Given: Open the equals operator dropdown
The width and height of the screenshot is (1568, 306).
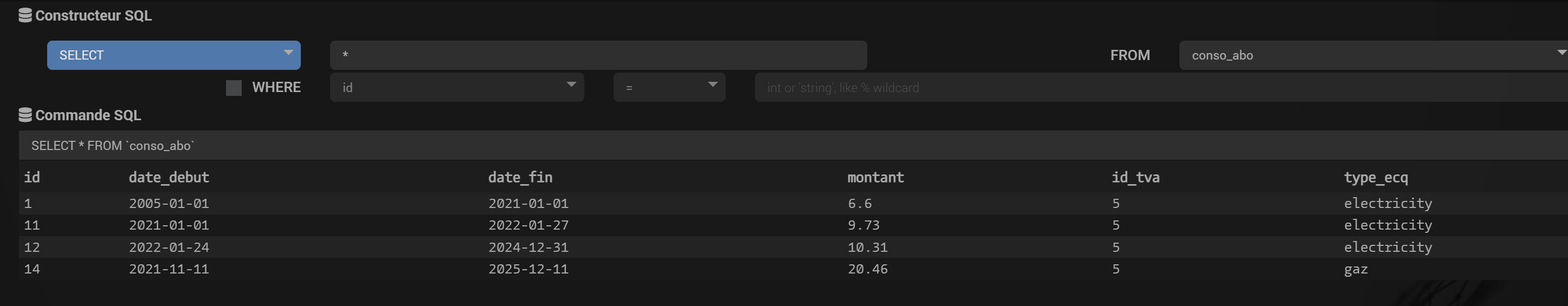Looking at the screenshot, I should click(x=669, y=88).
